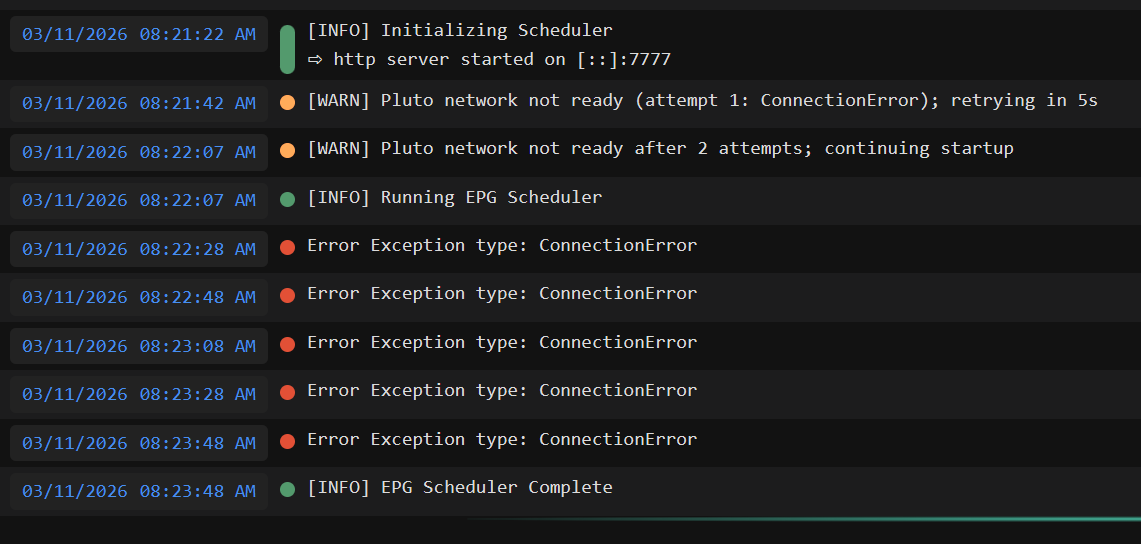
Task: Click the 08:23:28 AM timestamp badge
Action: [x=139, y=394]
